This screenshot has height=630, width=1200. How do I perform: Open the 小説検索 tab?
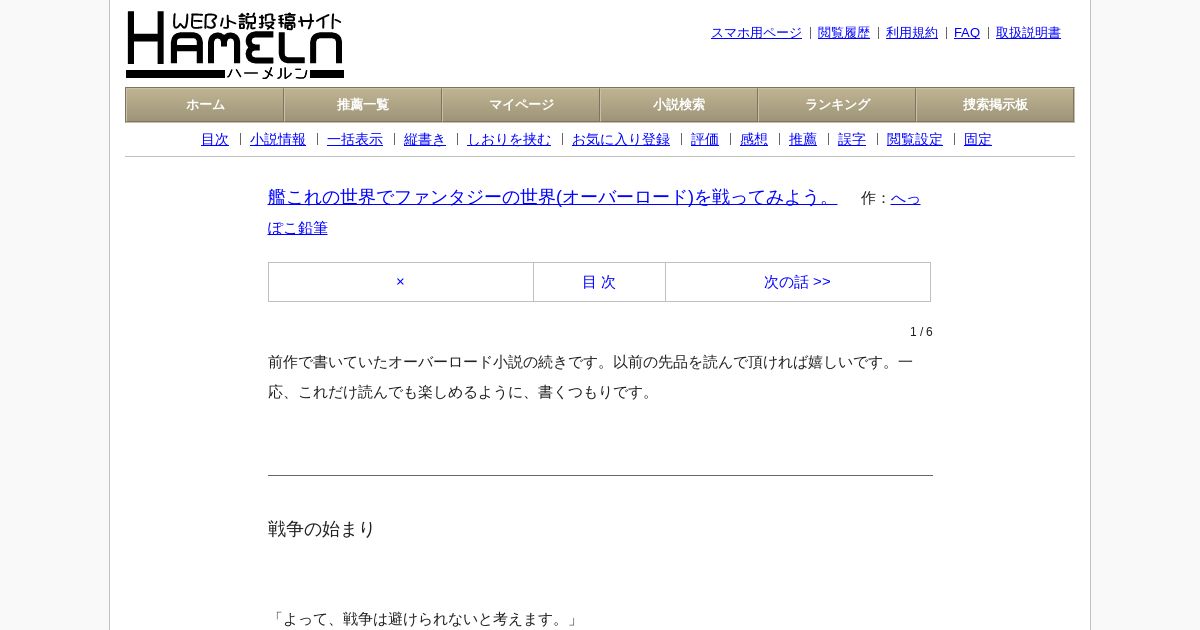(679, 105)
